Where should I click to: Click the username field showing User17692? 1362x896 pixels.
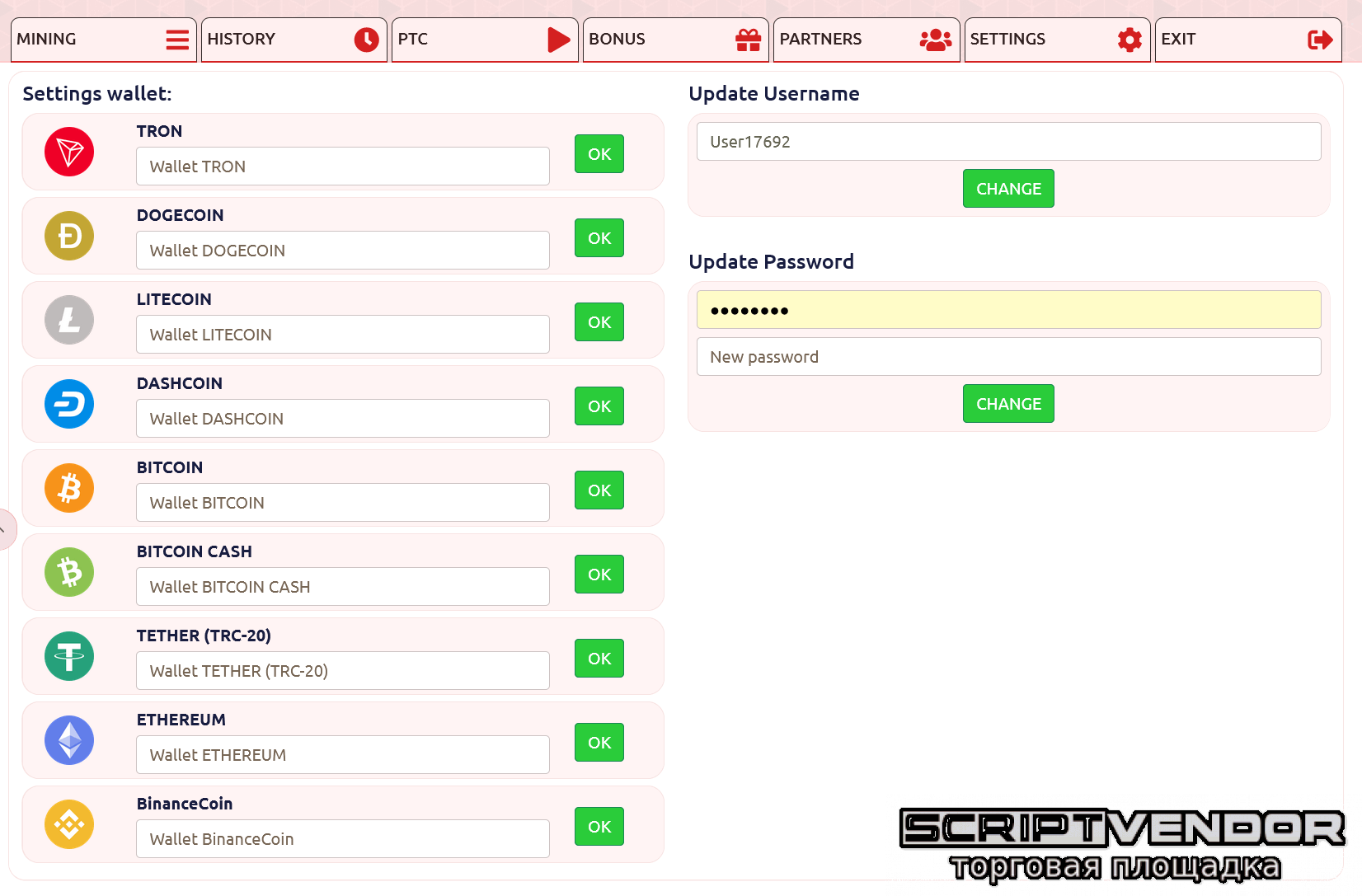coord(1009,142)
